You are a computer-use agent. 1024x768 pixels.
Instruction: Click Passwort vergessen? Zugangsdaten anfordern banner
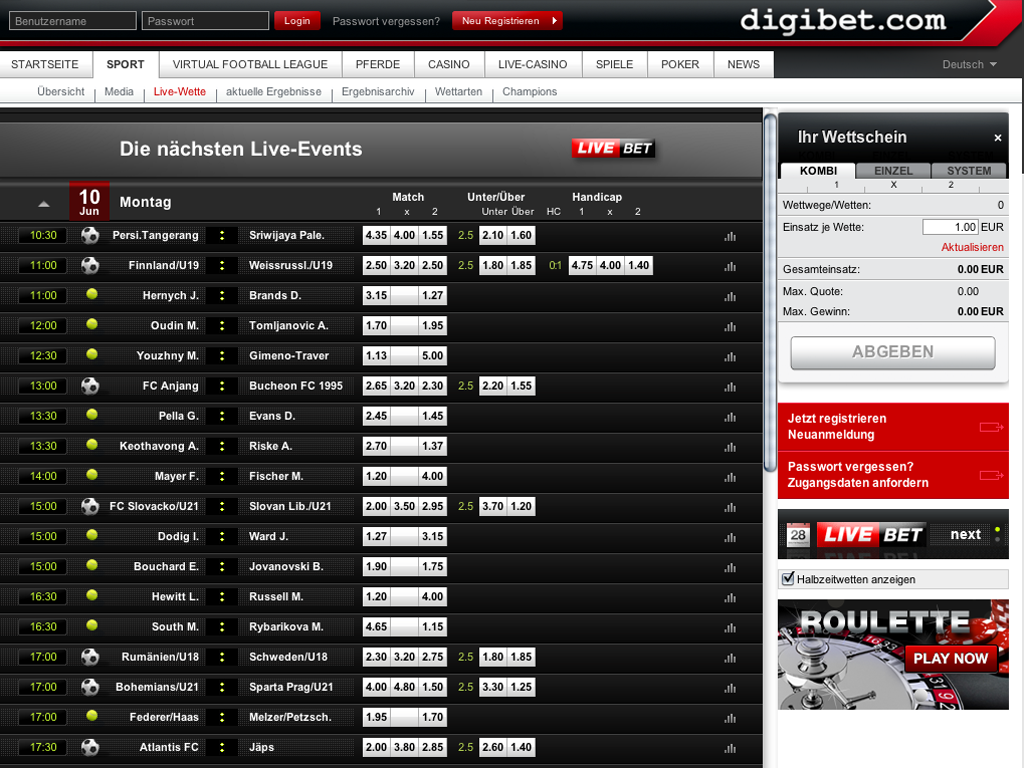[x=893, y=475]
